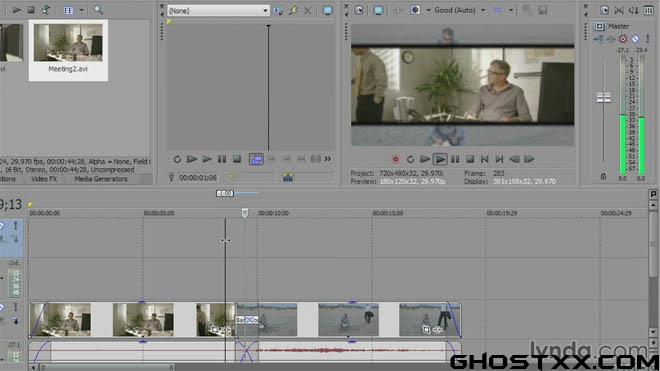Play the project from the preview window
Screen dimensions: 660x371
[440, 159]
